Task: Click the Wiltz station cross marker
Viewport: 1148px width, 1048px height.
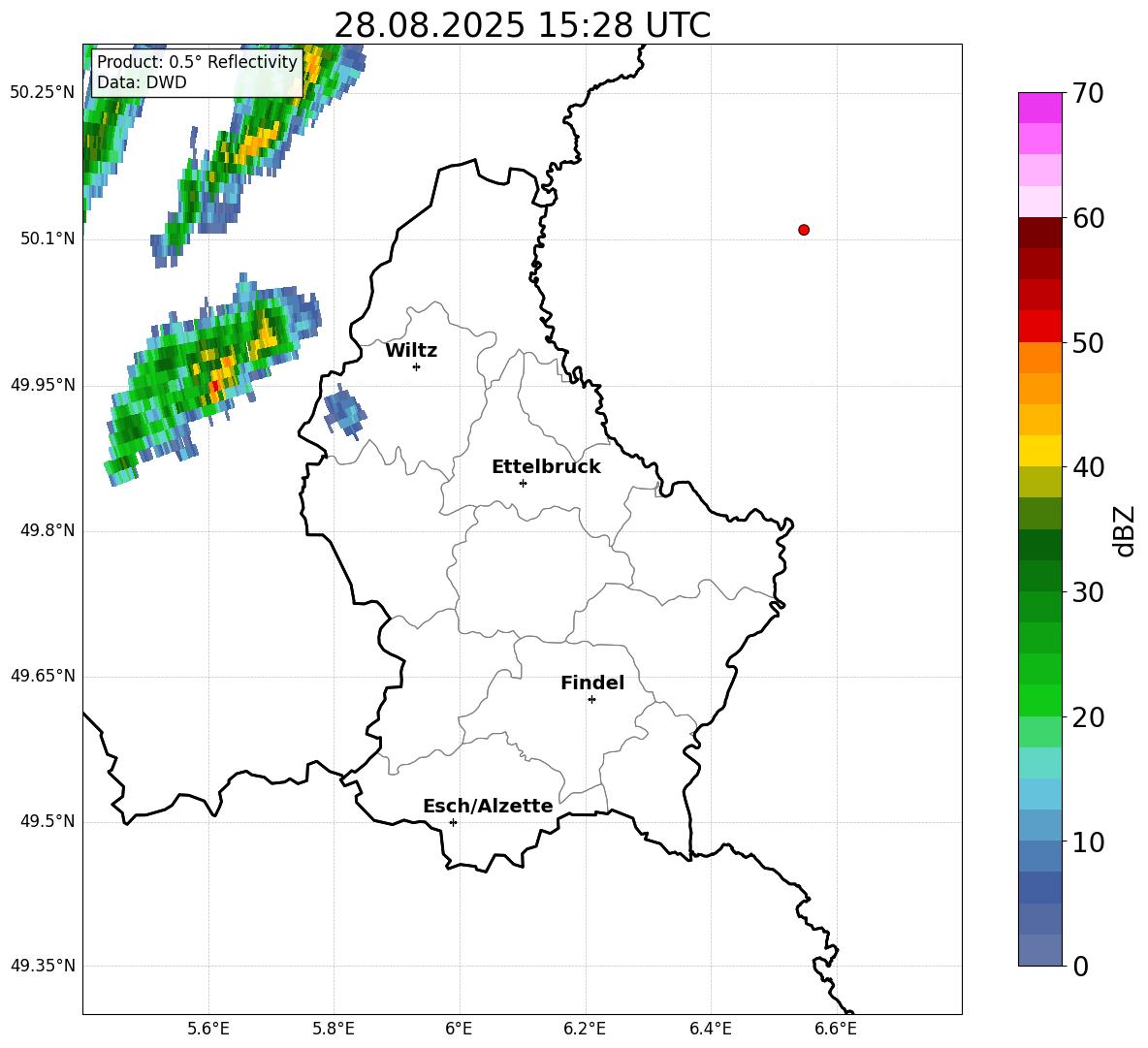Action: point(416,366)
